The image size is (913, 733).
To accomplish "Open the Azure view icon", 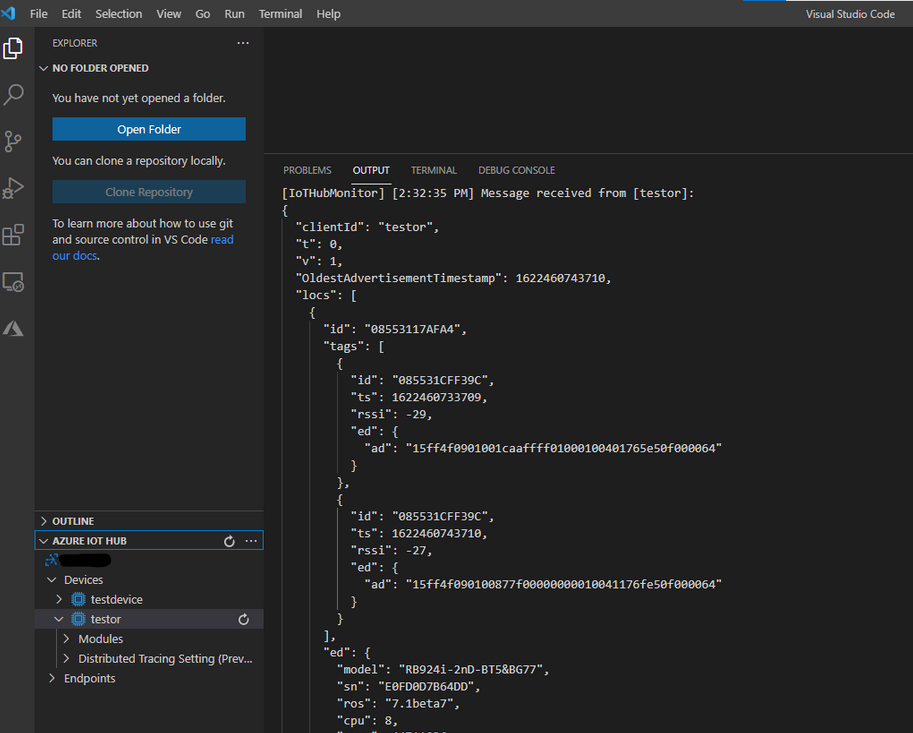I will 14,328.
